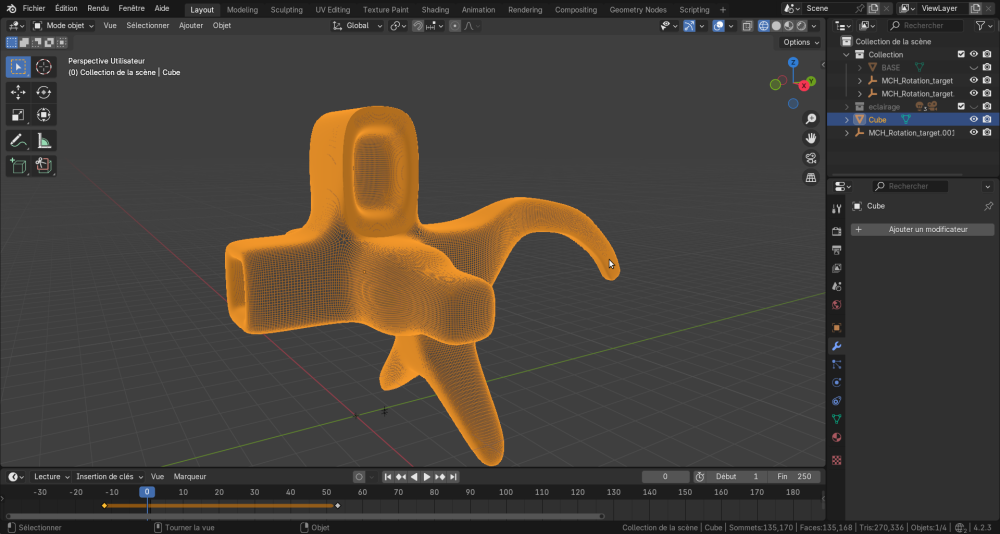
Task: Open the Texture properties tab
Action: tap(837, 460)
